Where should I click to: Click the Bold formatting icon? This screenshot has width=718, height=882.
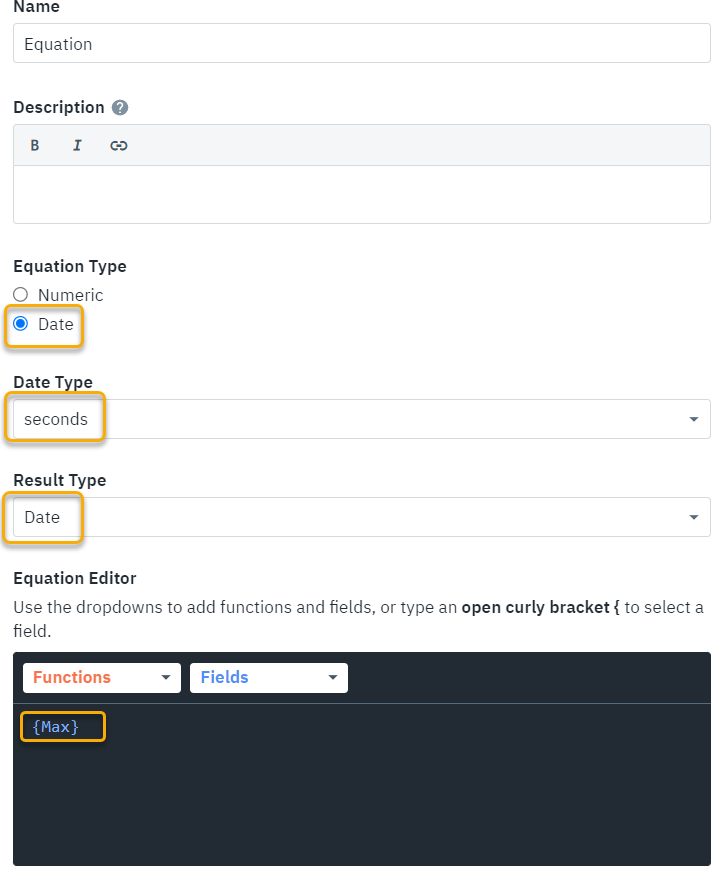pyautogui.click(x=35, y=145)
